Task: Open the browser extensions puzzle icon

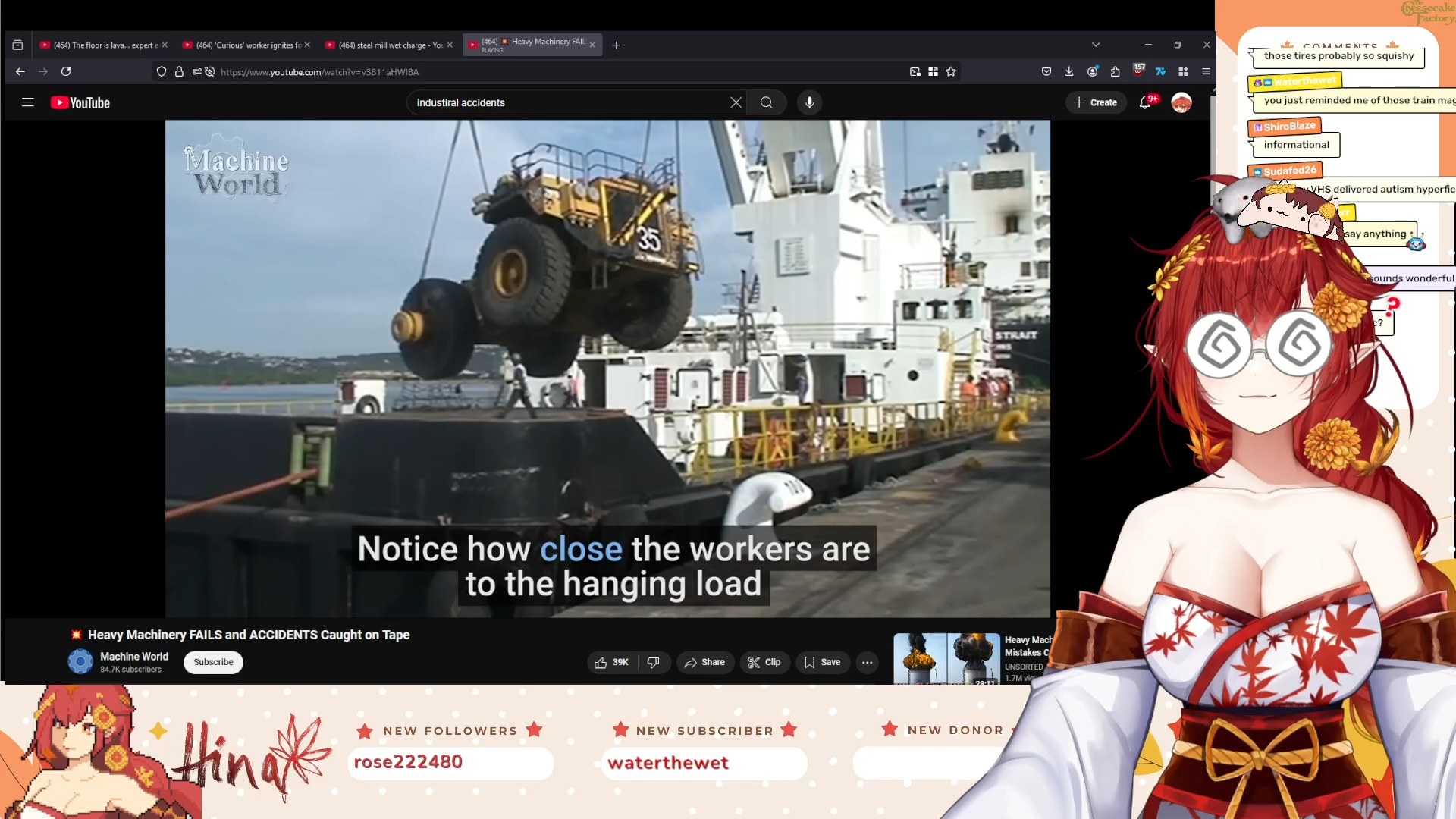Action: [1116, 71]
